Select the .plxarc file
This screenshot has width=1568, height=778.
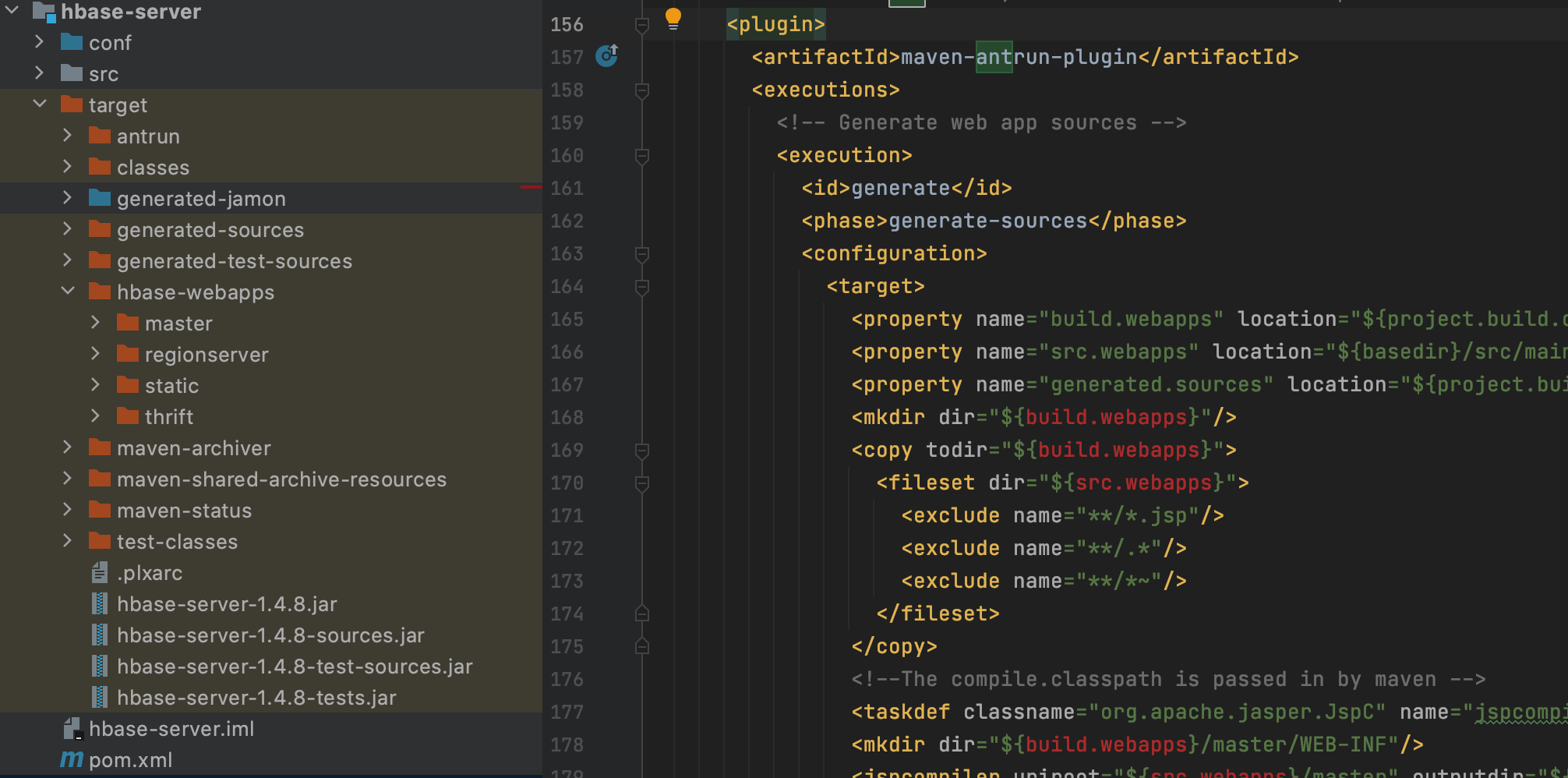click(149, 573)
